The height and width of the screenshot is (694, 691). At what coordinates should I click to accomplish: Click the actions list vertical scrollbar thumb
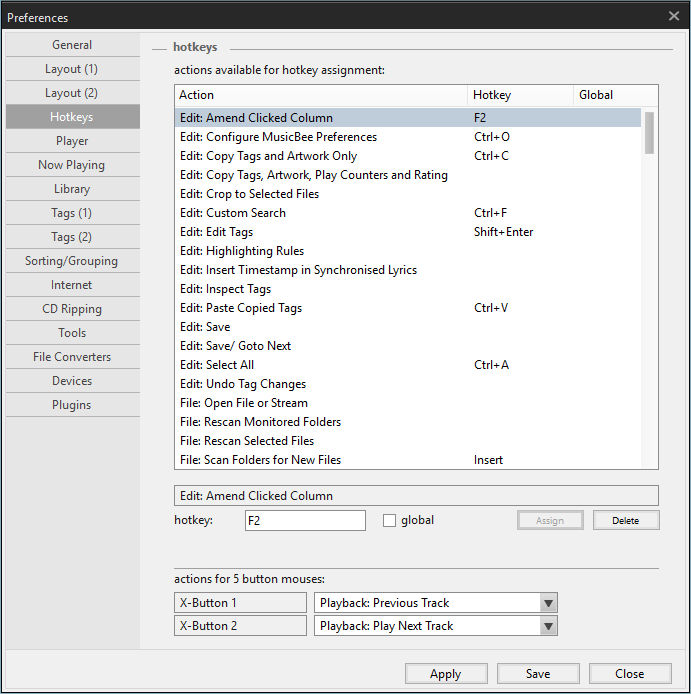click(649, 133)
